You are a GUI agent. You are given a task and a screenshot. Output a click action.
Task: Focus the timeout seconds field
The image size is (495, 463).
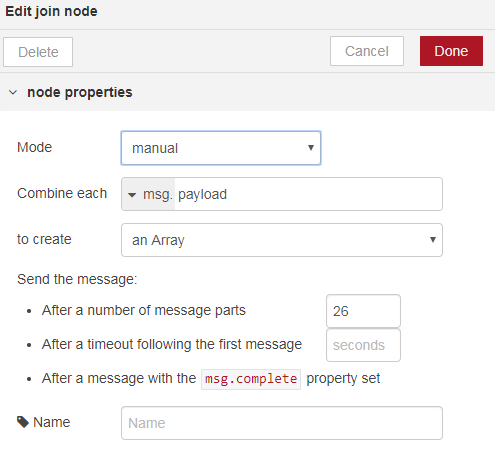click(363, 345)
